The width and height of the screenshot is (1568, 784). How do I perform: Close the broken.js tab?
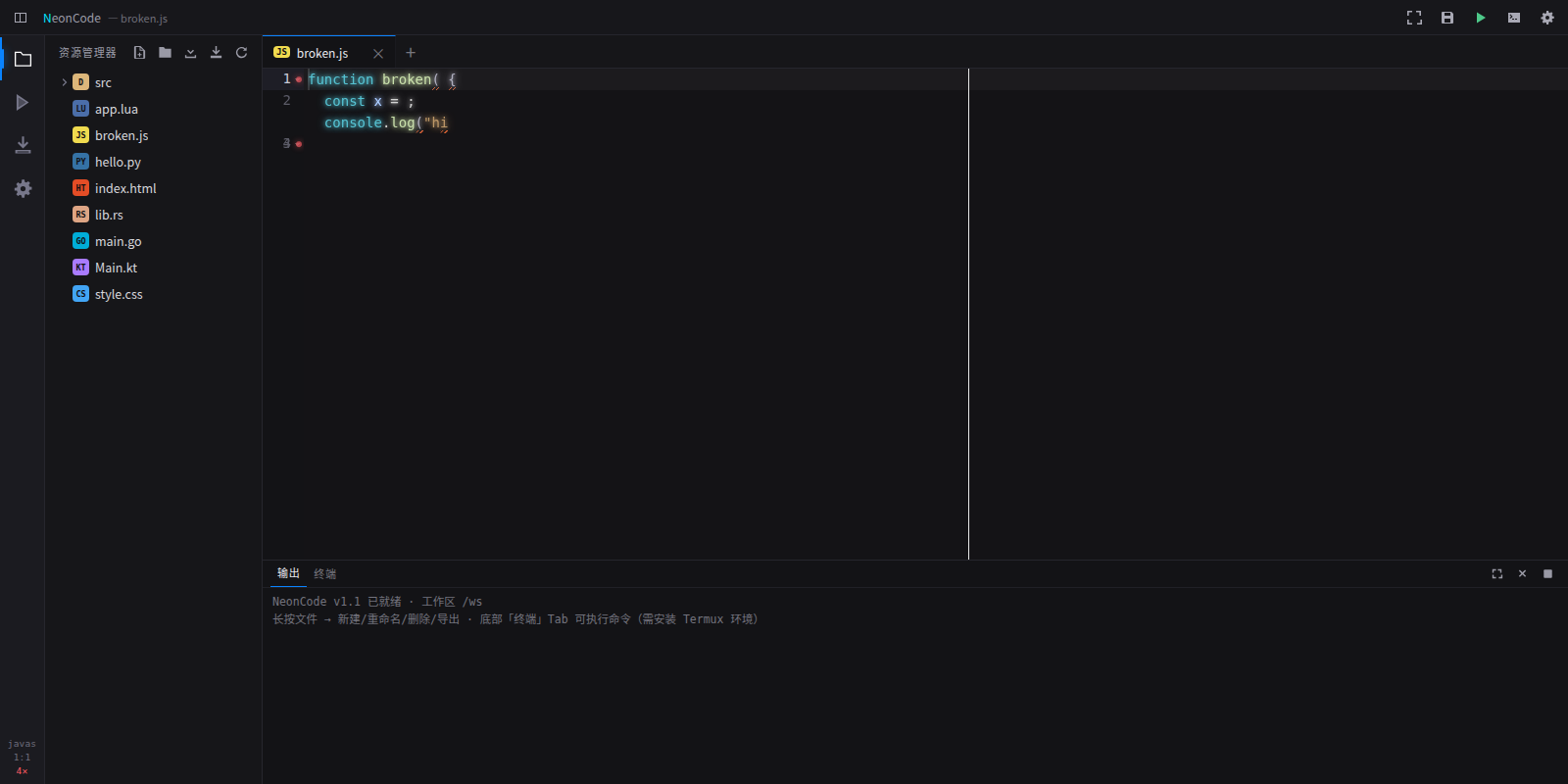[378, 54]
